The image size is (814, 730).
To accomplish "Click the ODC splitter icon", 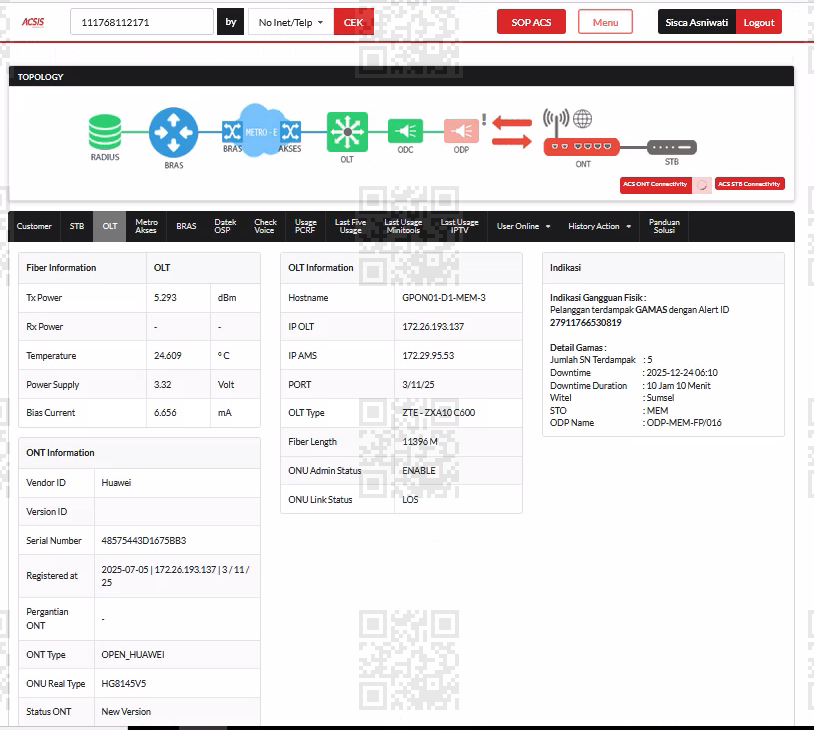I will tap(405, 131).
